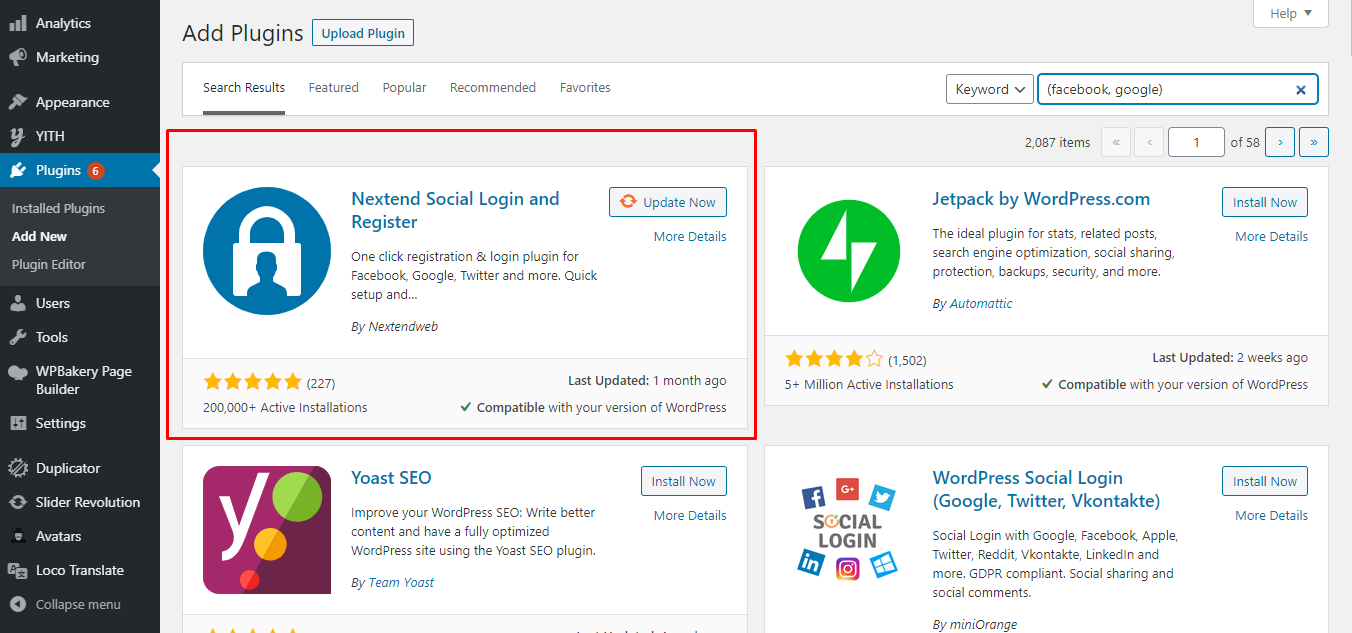1352x633 pixels.
Task: Click the five-star rating of Nextend Social Login
Action: pyautogui.click(x=252, y=381)
